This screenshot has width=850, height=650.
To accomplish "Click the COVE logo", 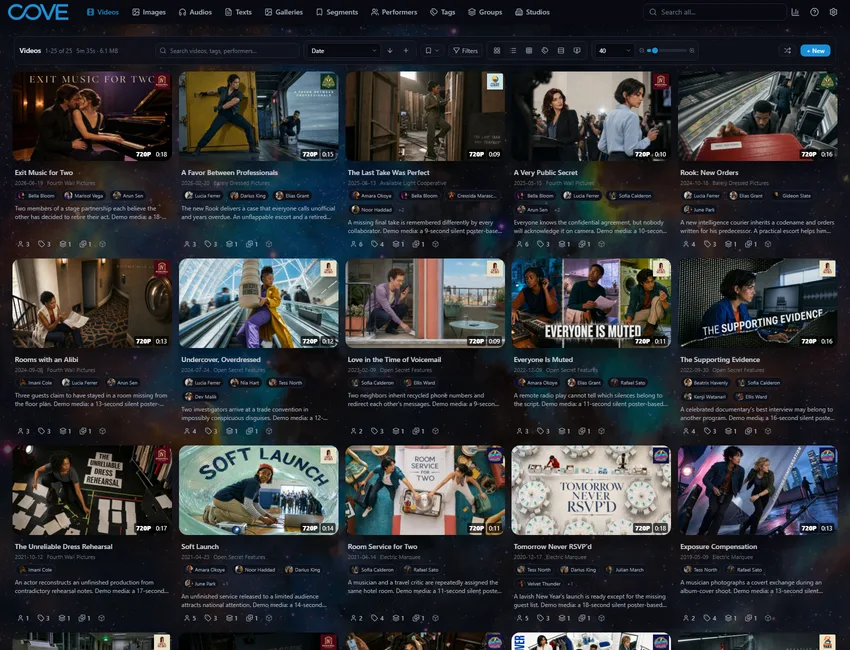I will 38,12.
